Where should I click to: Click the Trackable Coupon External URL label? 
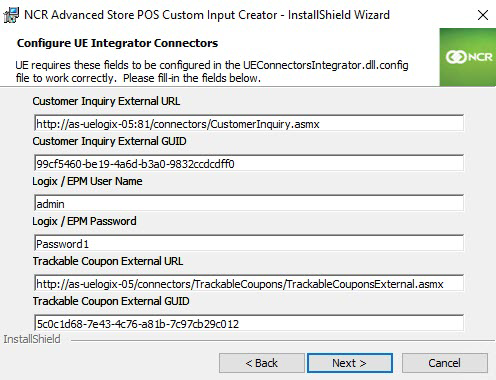pos(108,261)
